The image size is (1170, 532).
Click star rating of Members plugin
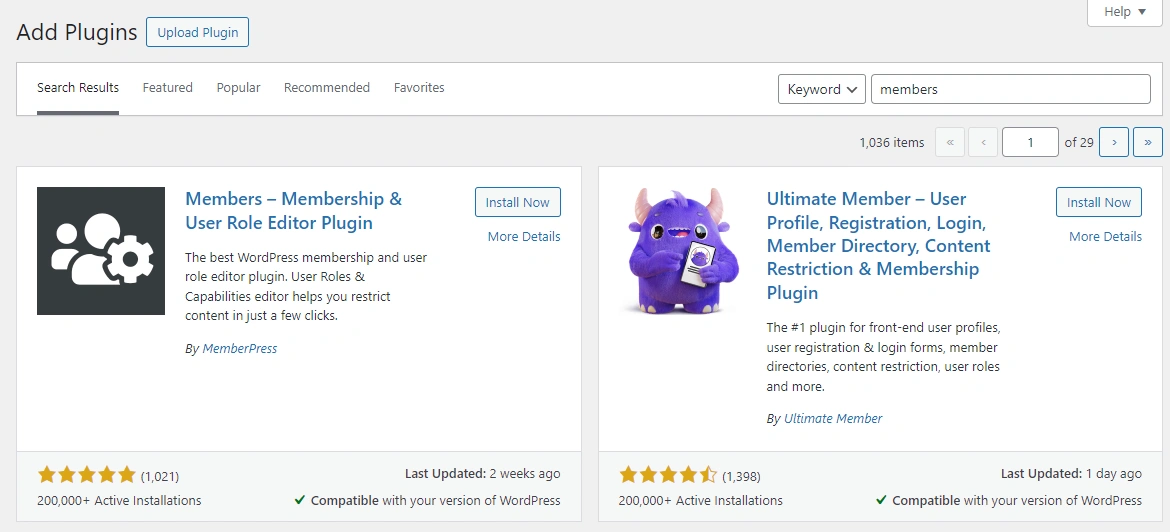(86, 475)
